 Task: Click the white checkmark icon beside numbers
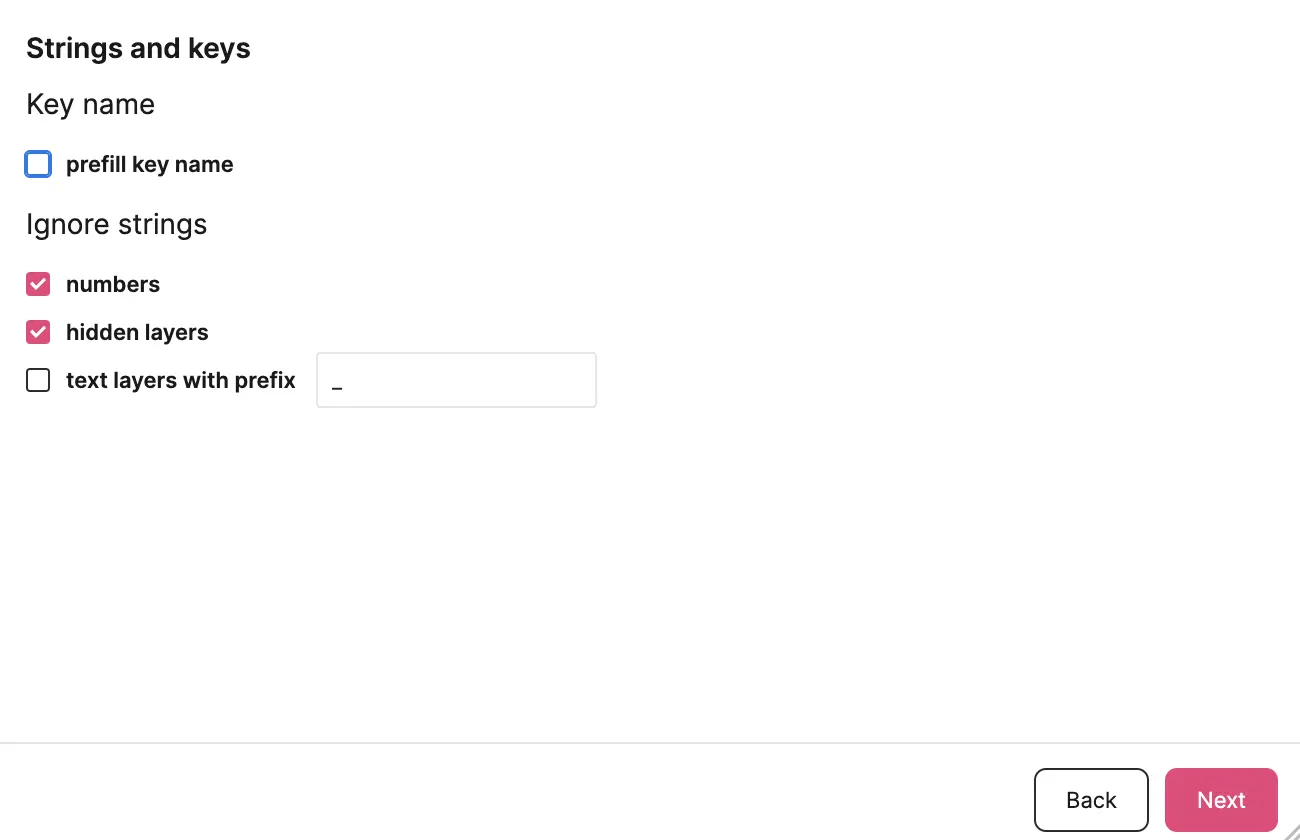pyautogui.click(x=38, y=284)
